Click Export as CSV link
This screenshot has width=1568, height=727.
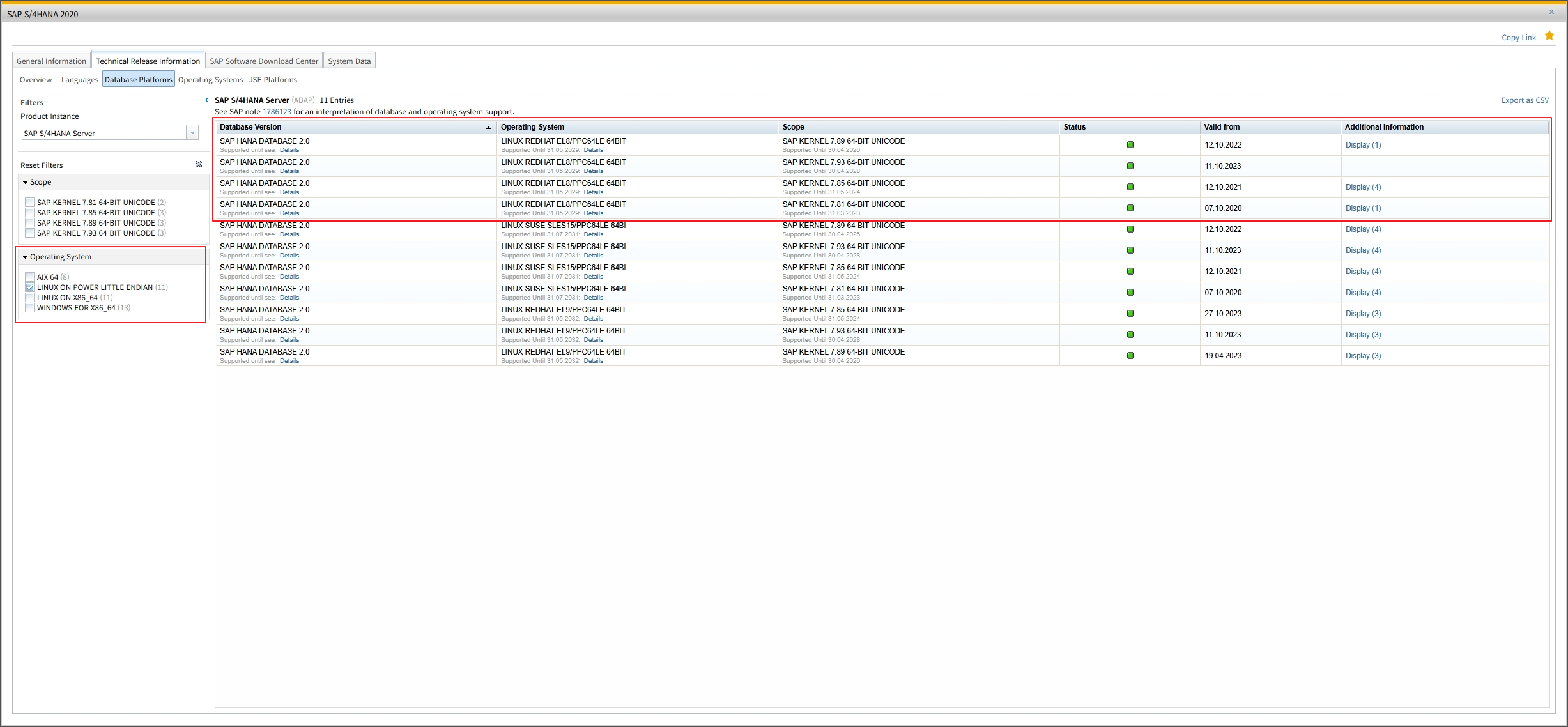(x=1525, y=100)
